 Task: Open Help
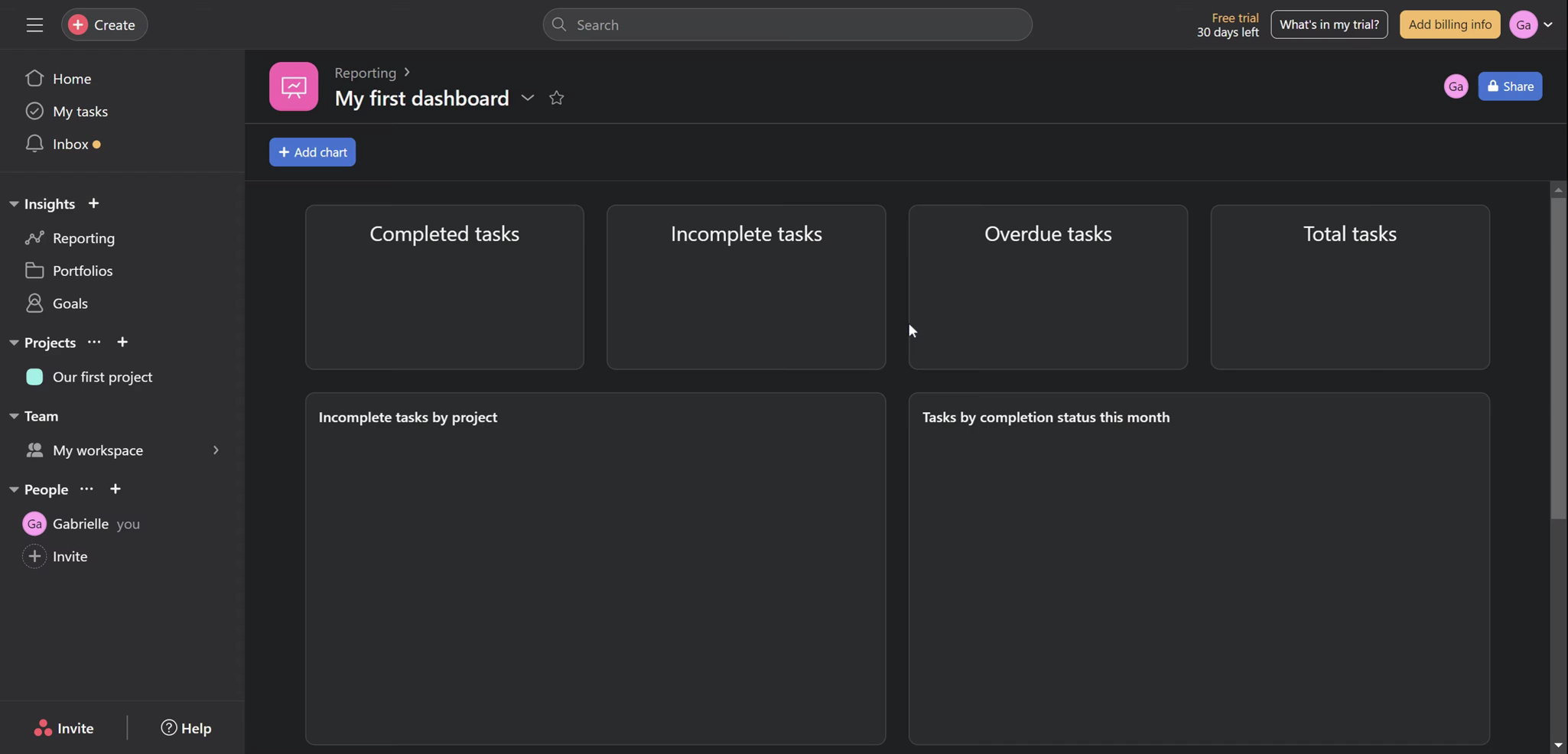(x=186, y=728)
